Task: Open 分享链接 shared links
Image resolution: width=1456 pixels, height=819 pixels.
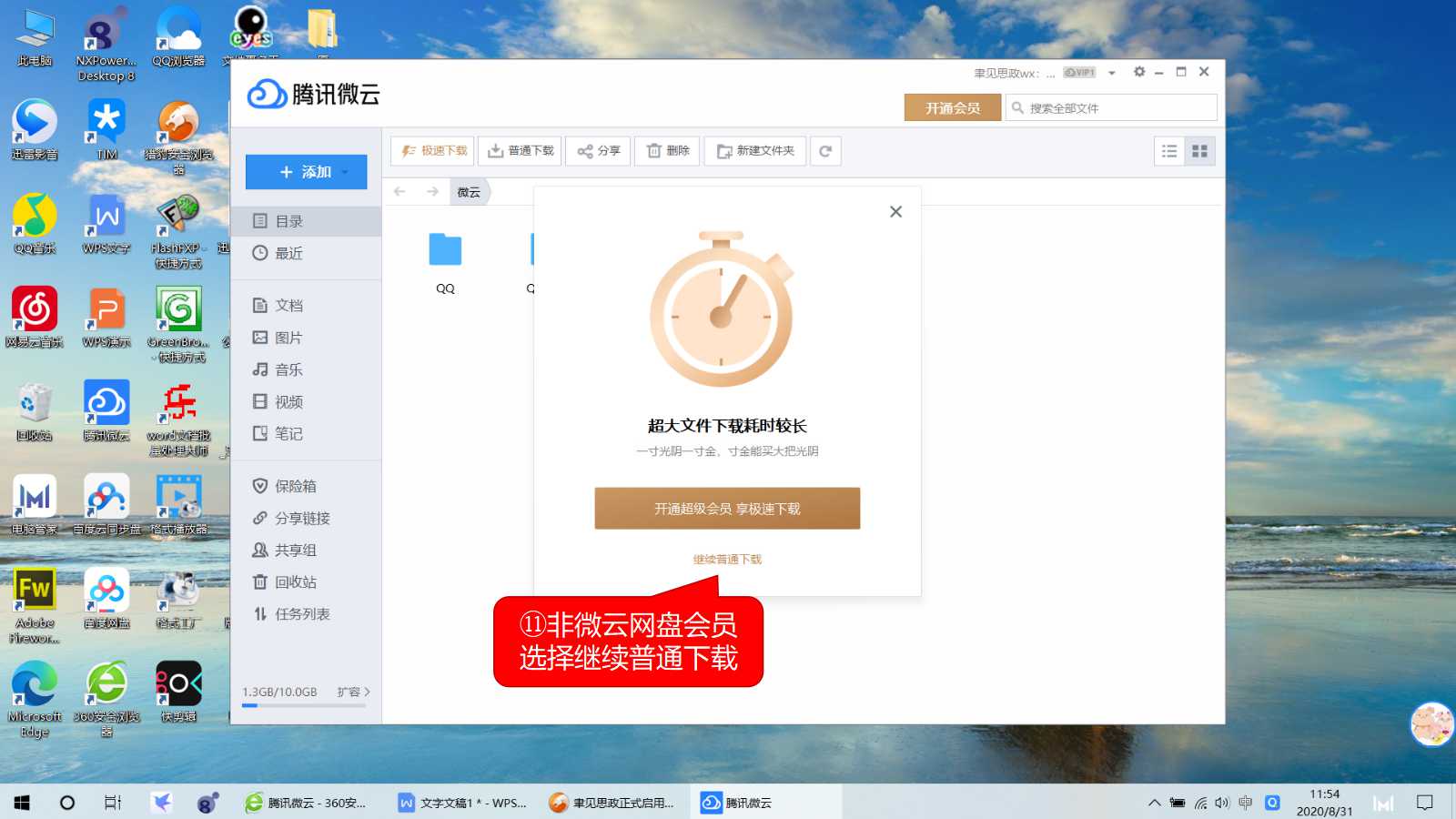Action: click(306, 518)
